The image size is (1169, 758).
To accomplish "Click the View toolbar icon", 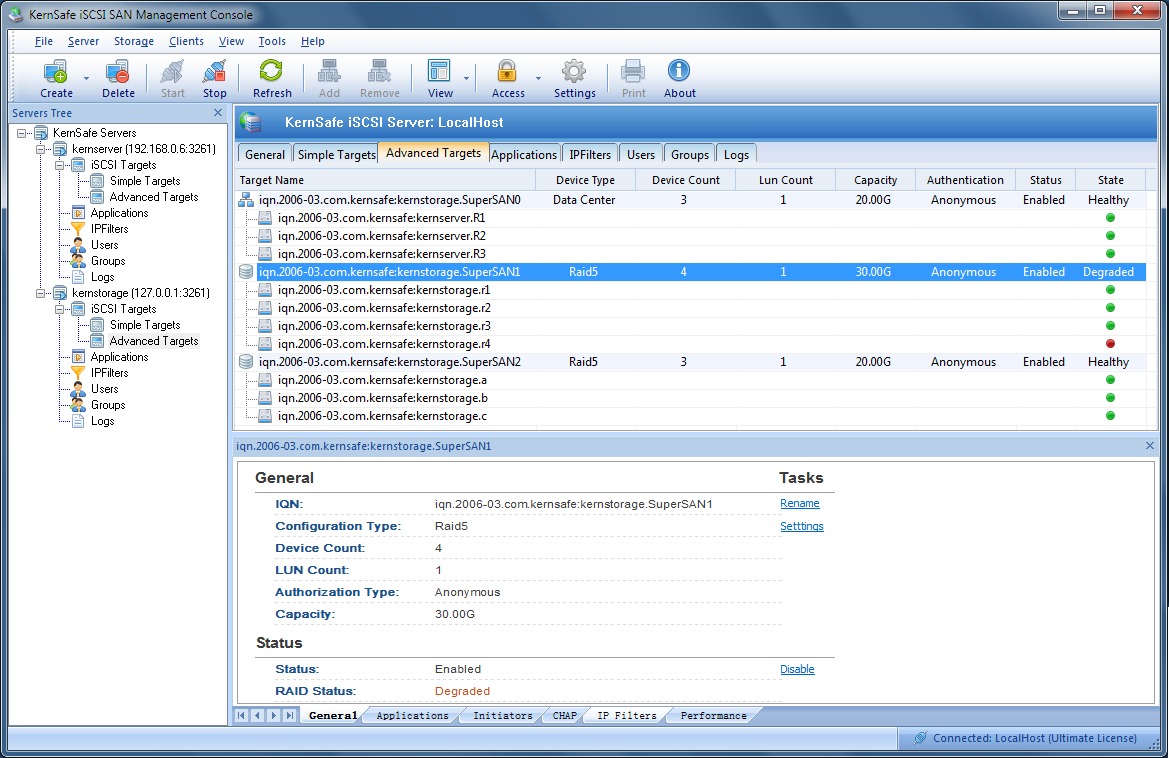I will click(440, 73).
